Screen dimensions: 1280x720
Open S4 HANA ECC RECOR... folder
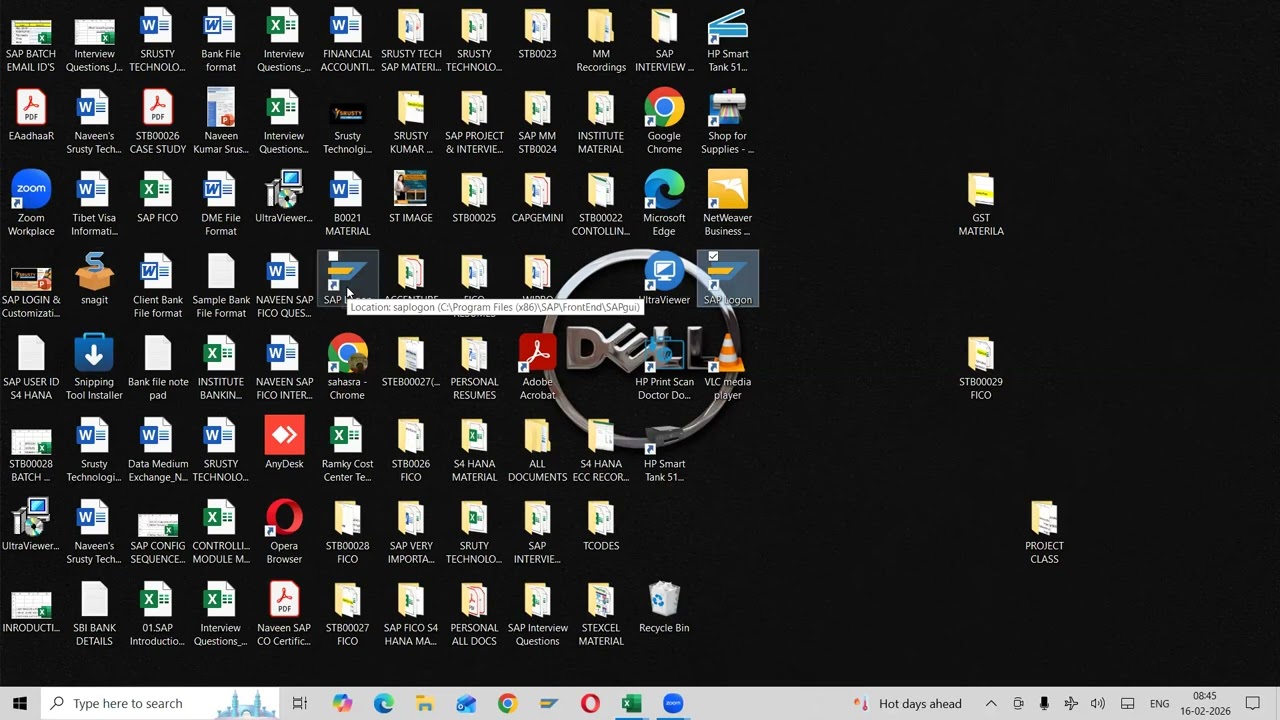600,450
